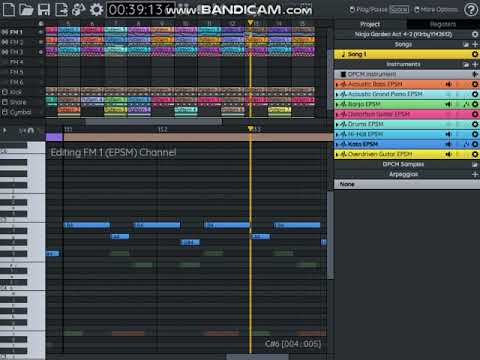Import songs using Songs header folder icon
480x360 pixels.
click(466, 44)
